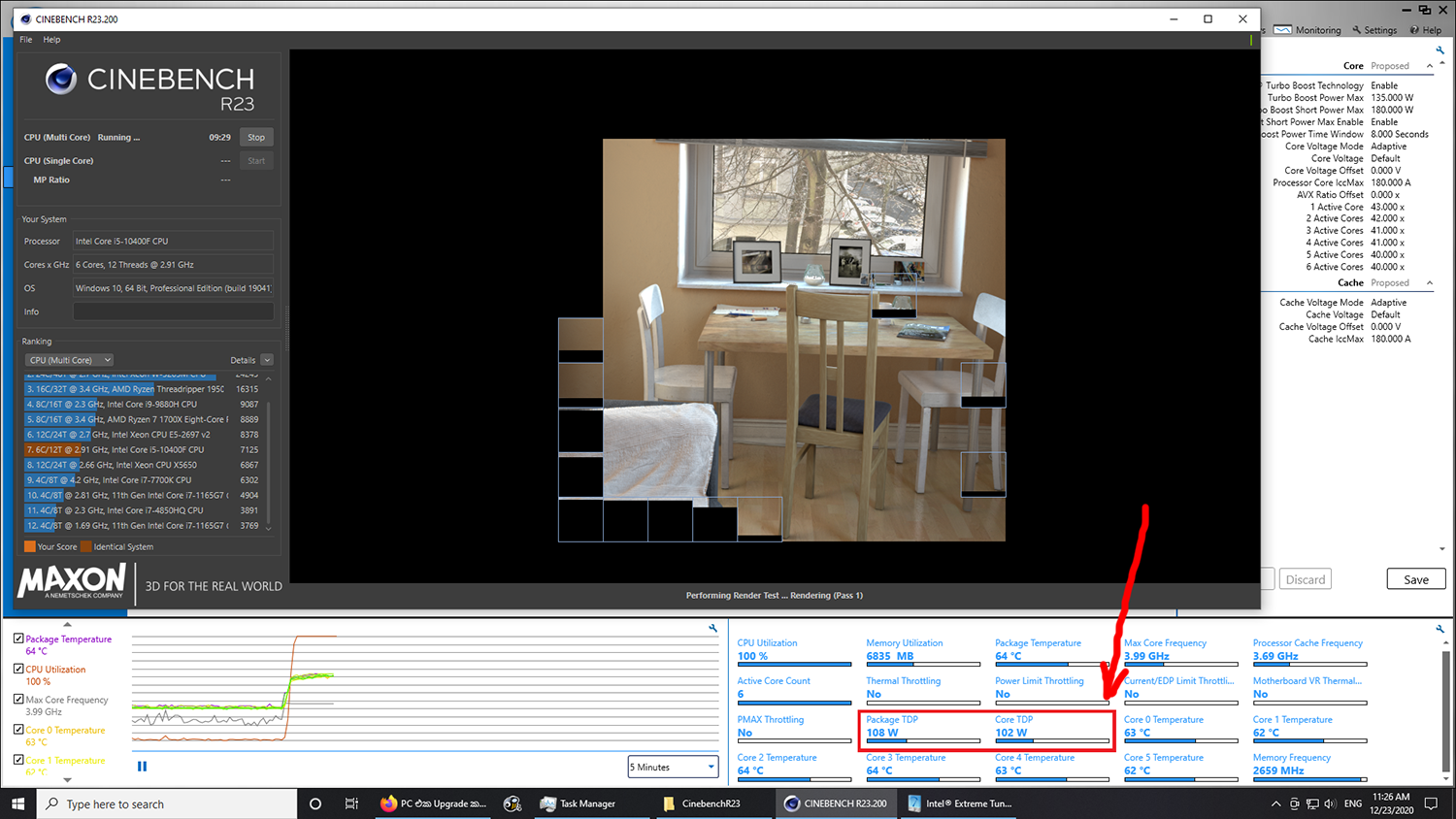Viewport: 1456px width, 819px height.
Task: Click the Identical System brown legend swatch
Action: 86,546
